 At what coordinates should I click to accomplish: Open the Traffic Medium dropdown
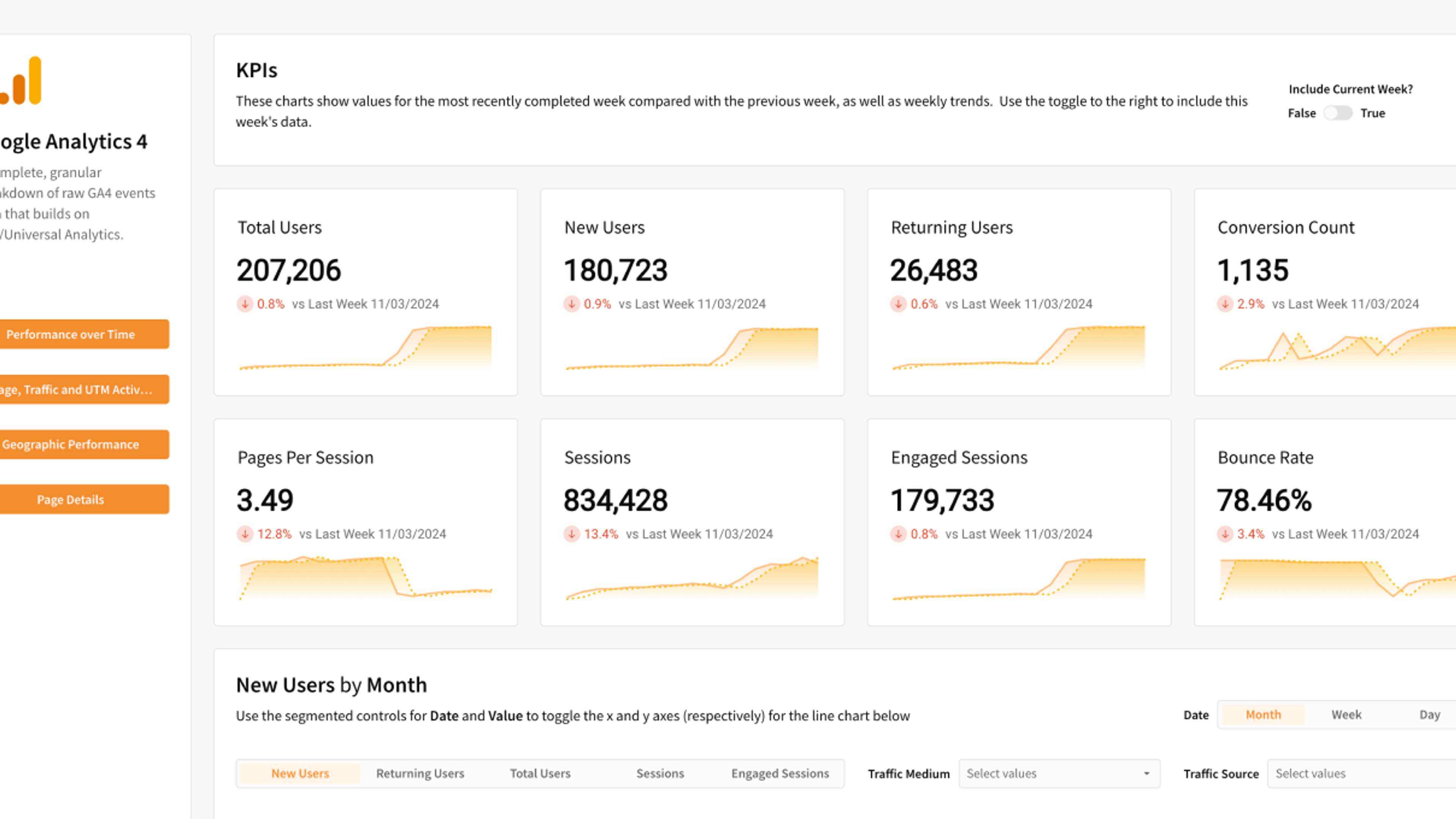[x=1059, y=774]
